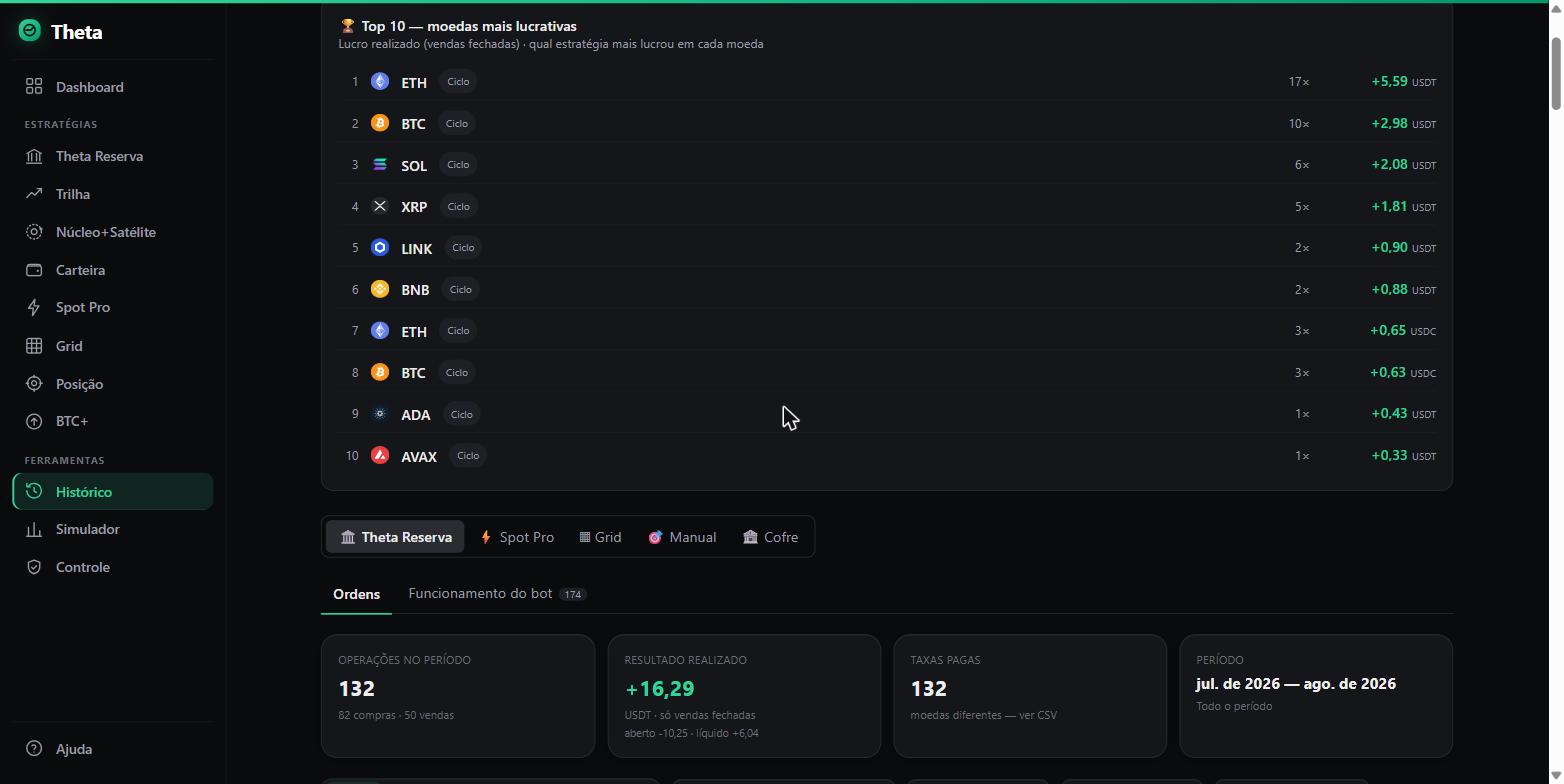Click the Ciclo badge on the AVAX row
The height and width of the screenshot is (784, 1564).
(x=468, y=455)
